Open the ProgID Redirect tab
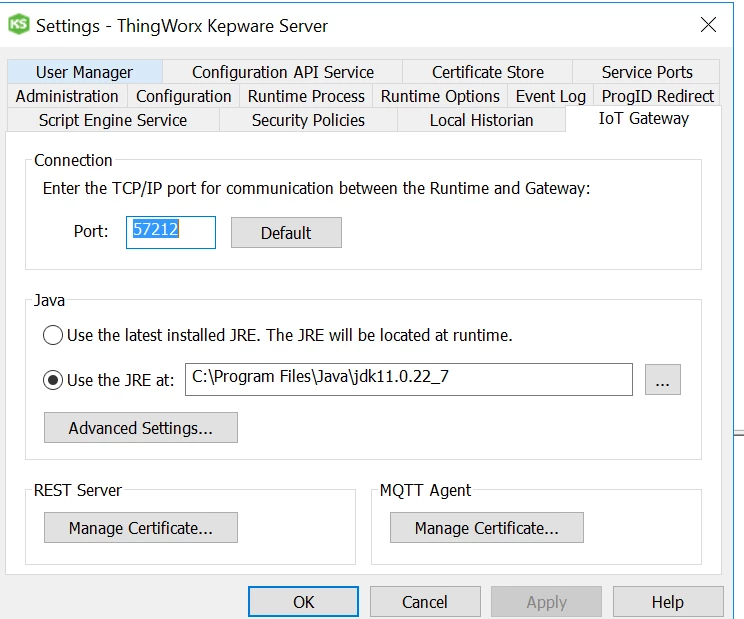744x619 pixels. point(657,96)
